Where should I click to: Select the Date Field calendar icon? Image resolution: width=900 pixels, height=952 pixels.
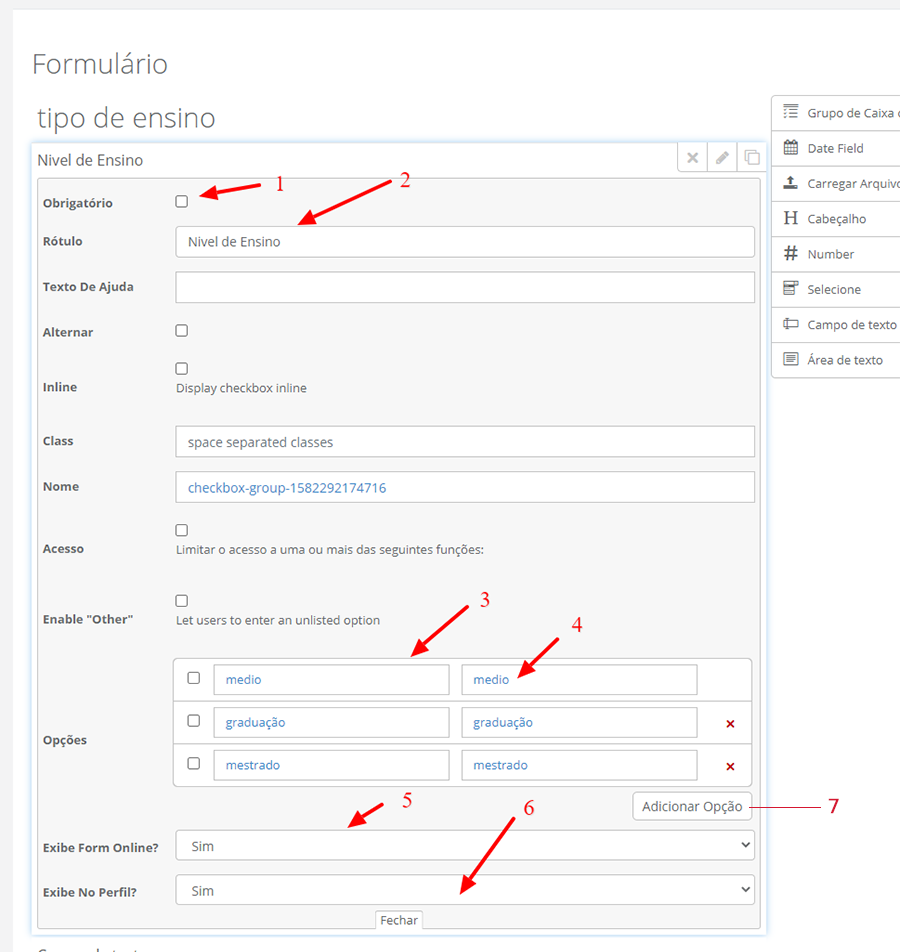[x=791, y=148]
